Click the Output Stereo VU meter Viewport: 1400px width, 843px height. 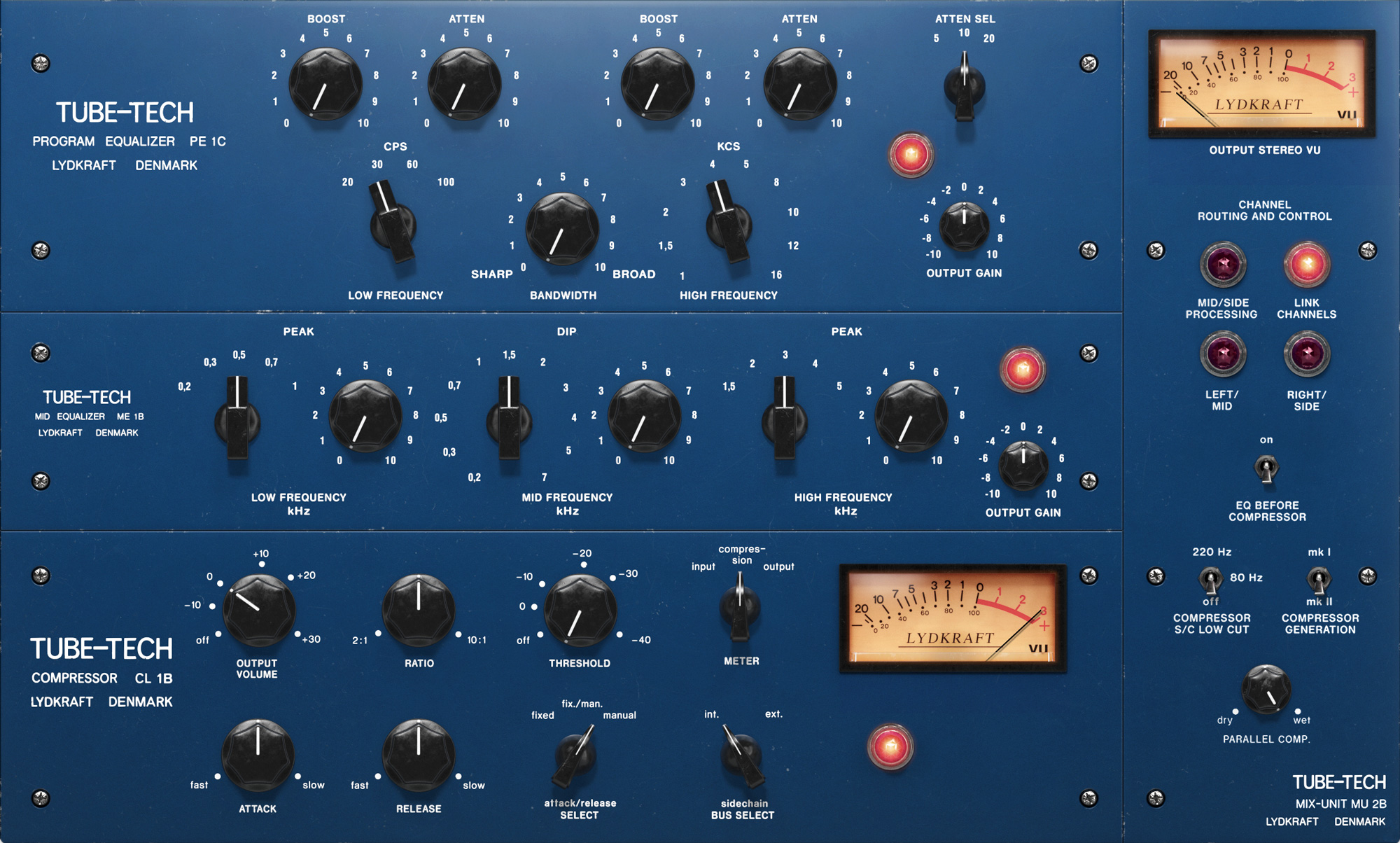[x=1261, y=83]
